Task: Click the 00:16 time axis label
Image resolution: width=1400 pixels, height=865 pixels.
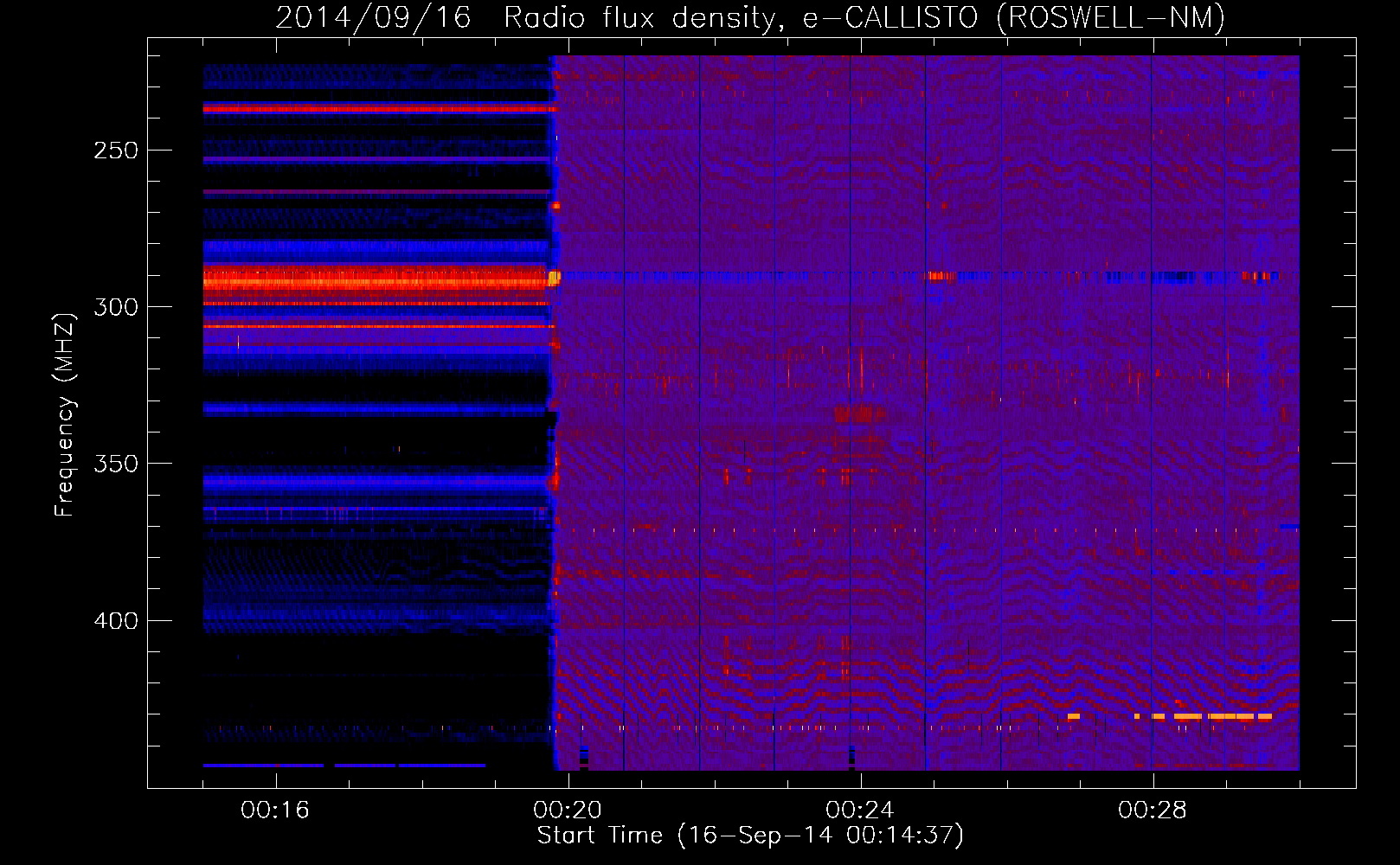Action: 275,811
